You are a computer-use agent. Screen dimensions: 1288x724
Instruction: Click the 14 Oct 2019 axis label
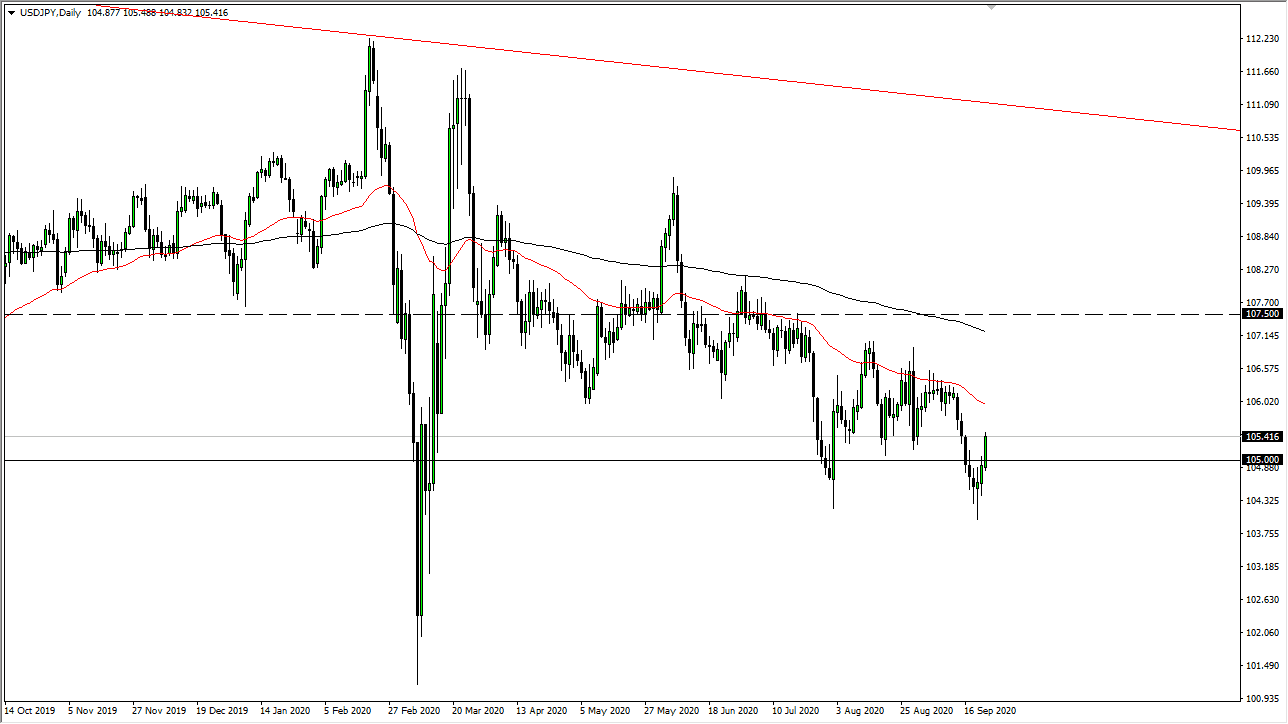31,710
